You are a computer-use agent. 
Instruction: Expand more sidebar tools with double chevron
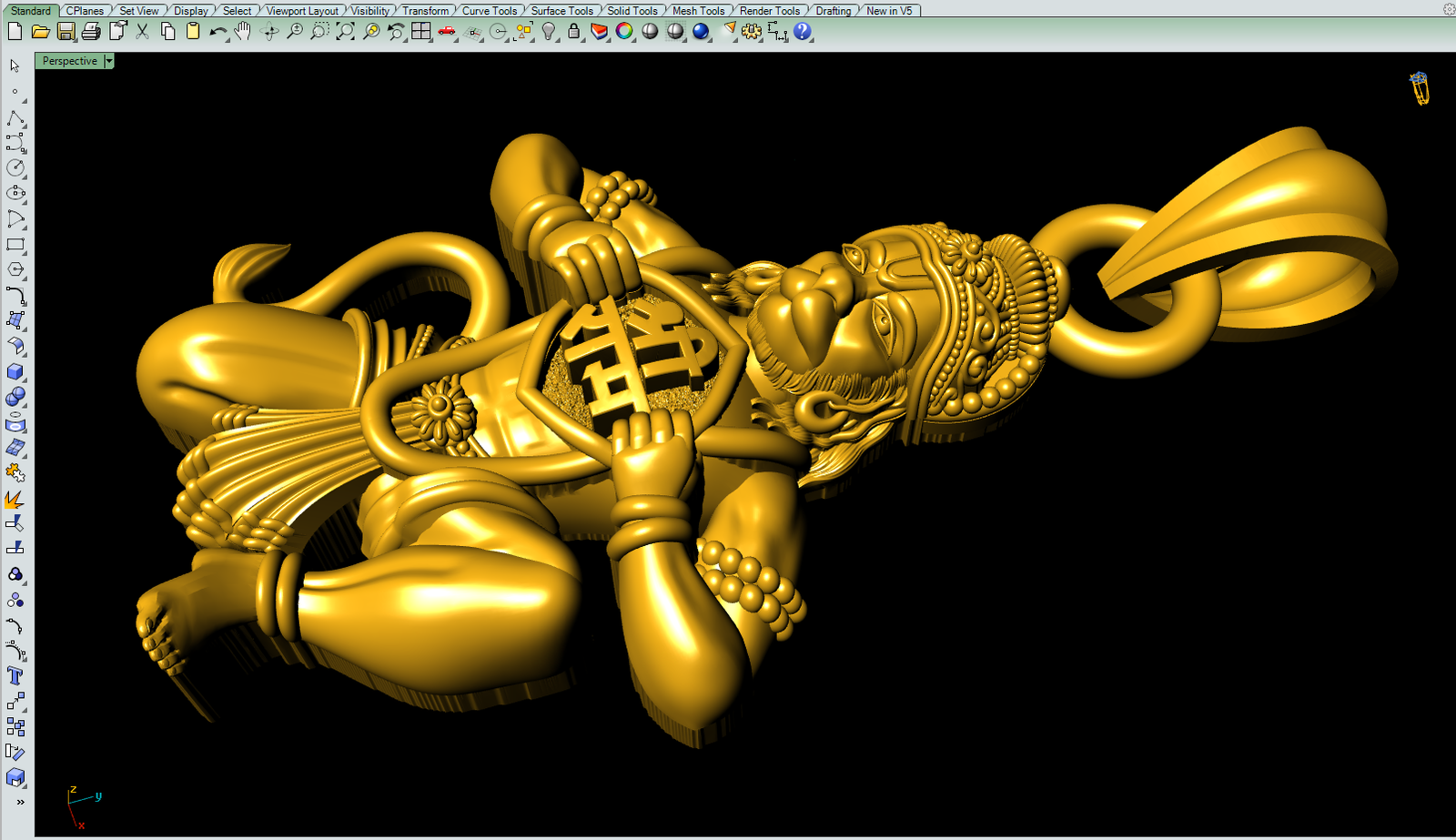(x=20, y=802)
